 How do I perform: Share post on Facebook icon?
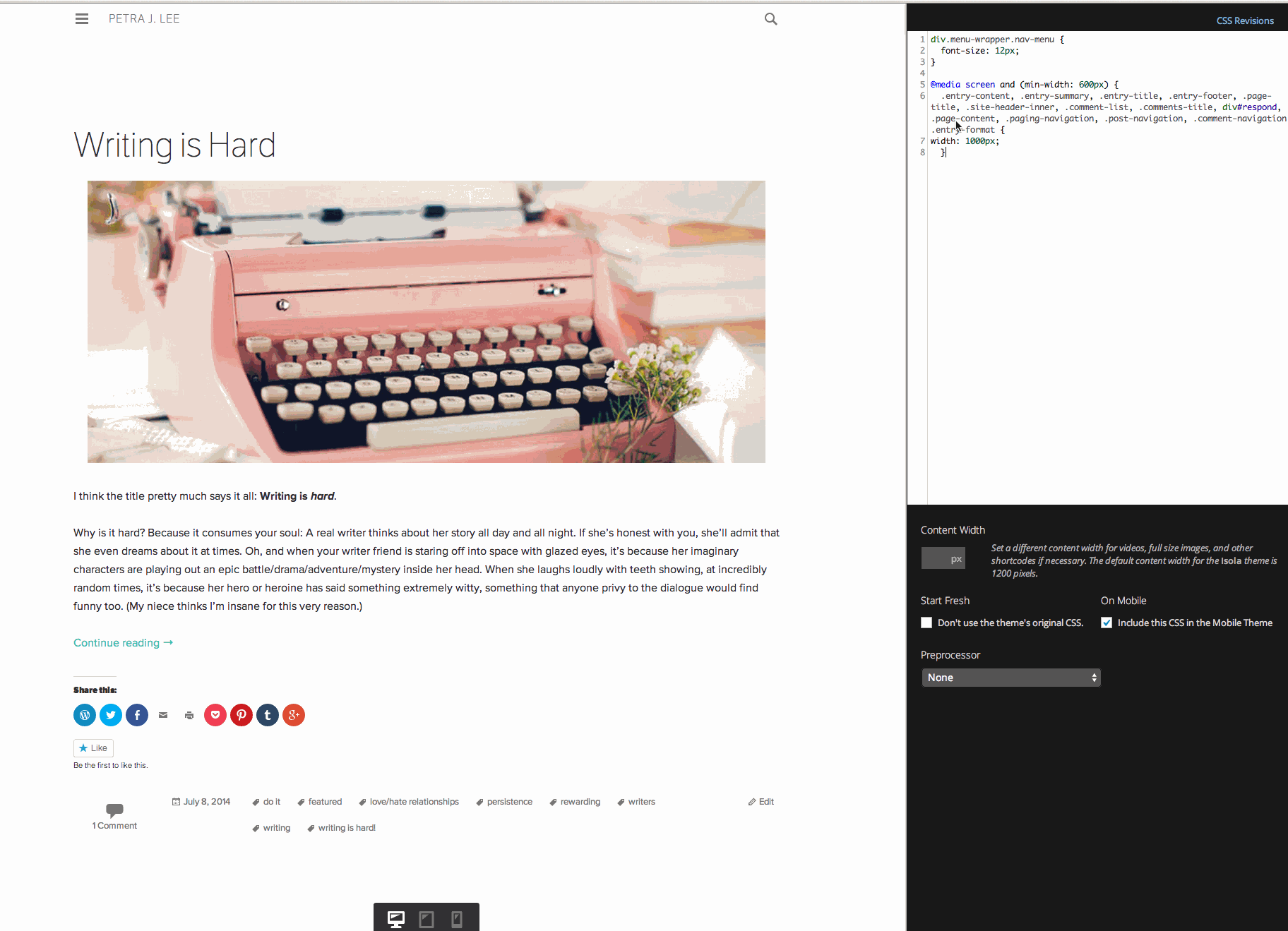[137, 715]
